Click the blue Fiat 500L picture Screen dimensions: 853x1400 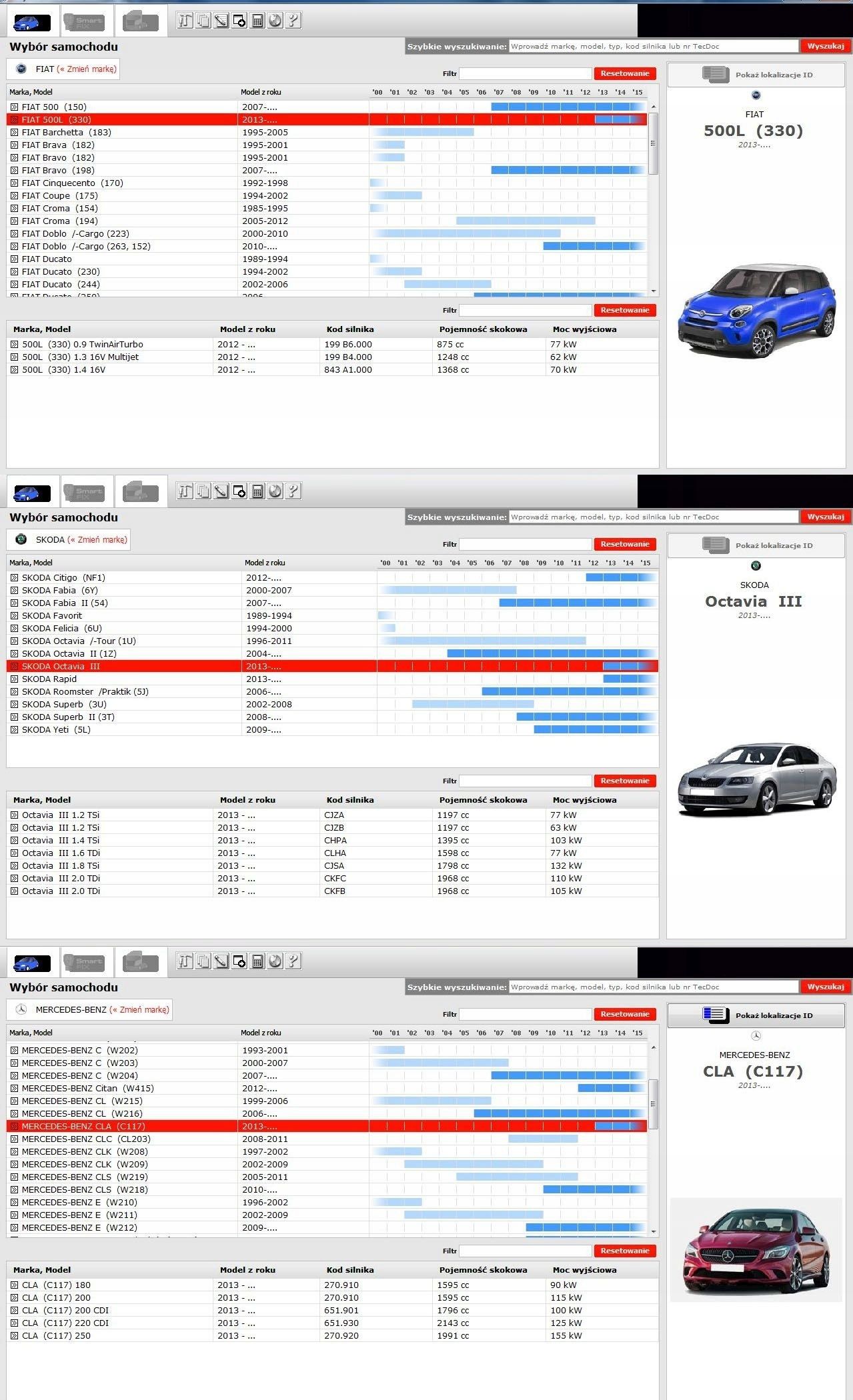tap(756, 310)
